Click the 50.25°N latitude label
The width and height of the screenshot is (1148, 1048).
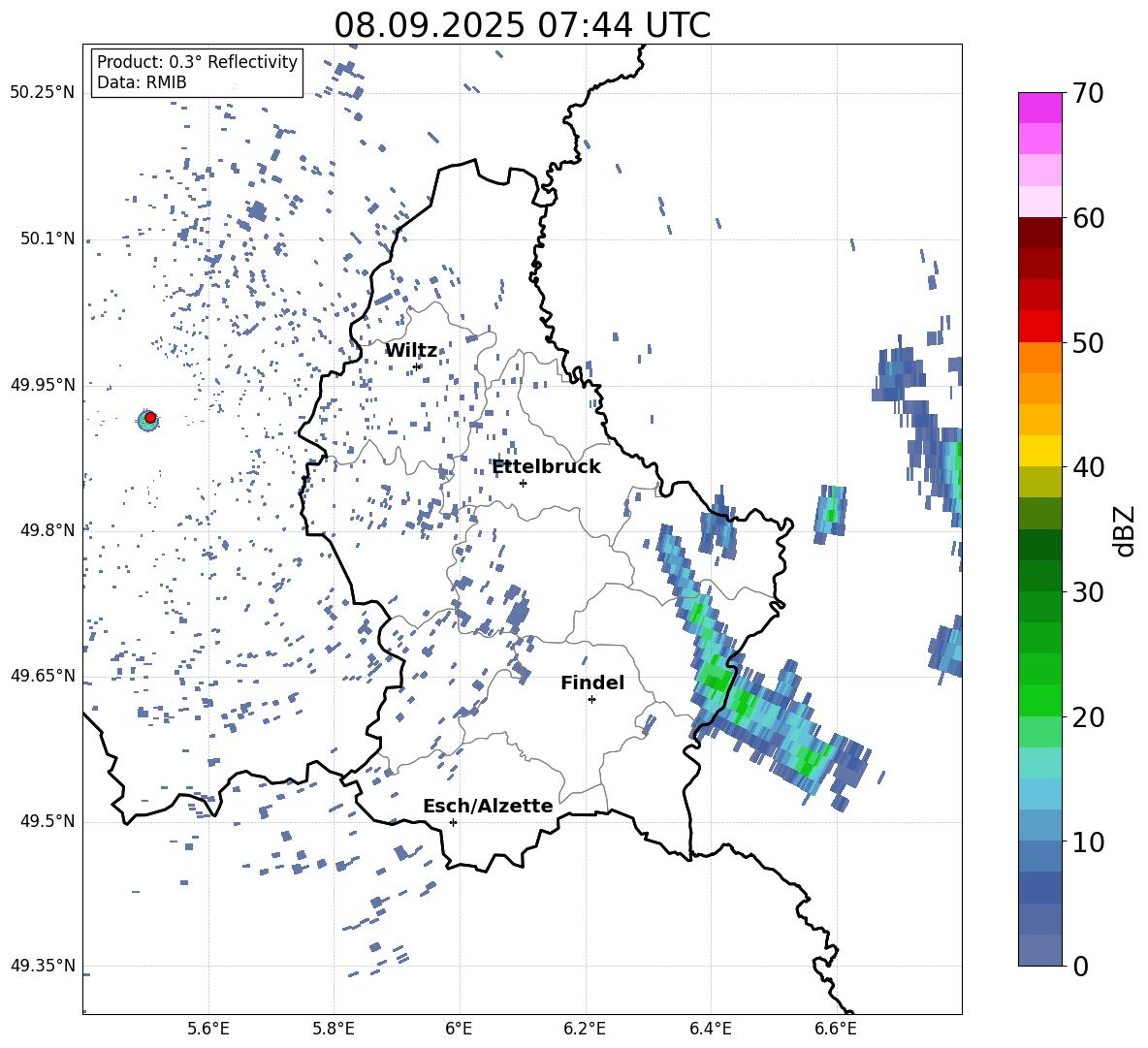tap(43, 92)
